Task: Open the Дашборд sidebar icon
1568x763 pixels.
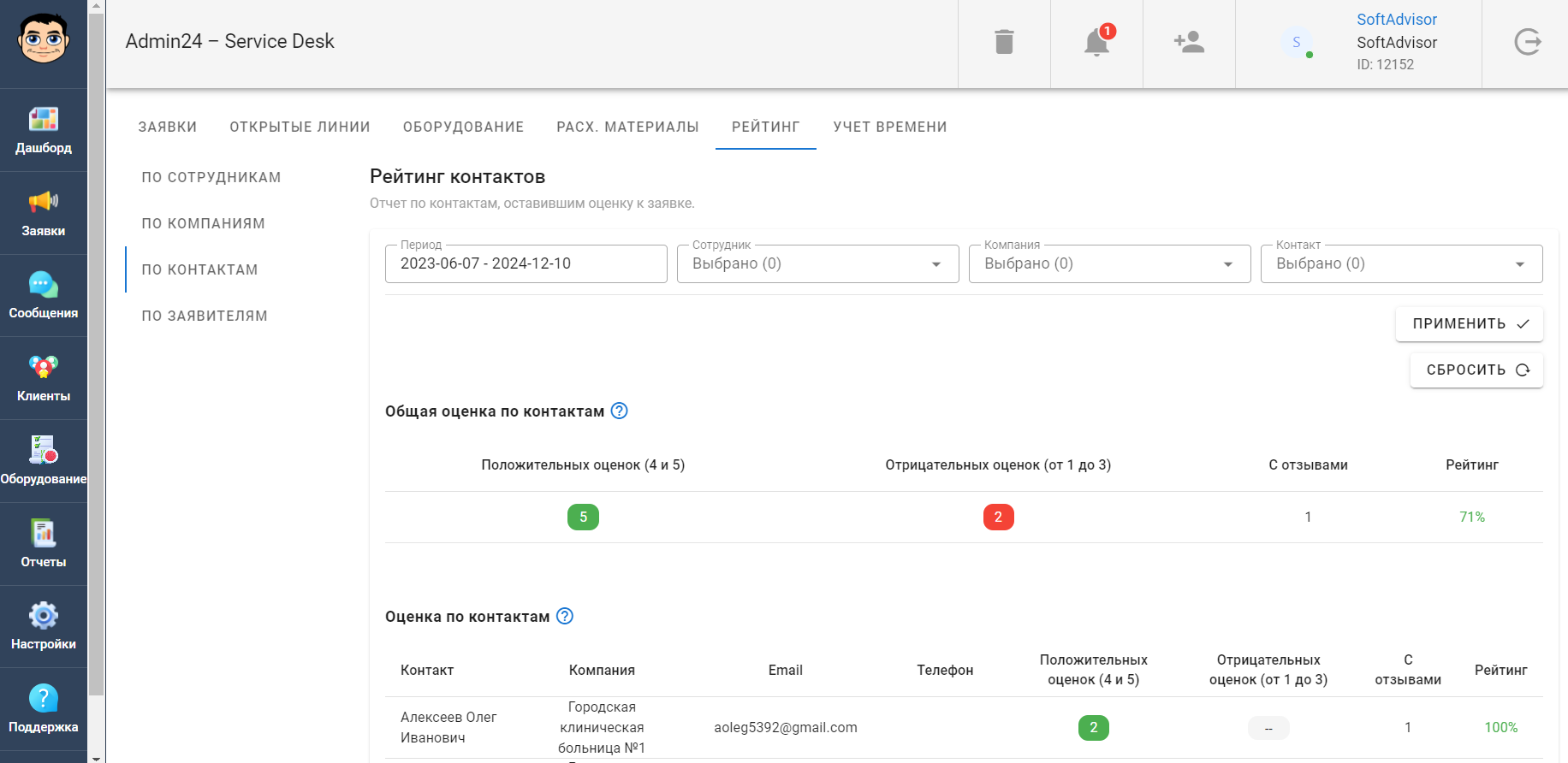Action: coord(43,130)
